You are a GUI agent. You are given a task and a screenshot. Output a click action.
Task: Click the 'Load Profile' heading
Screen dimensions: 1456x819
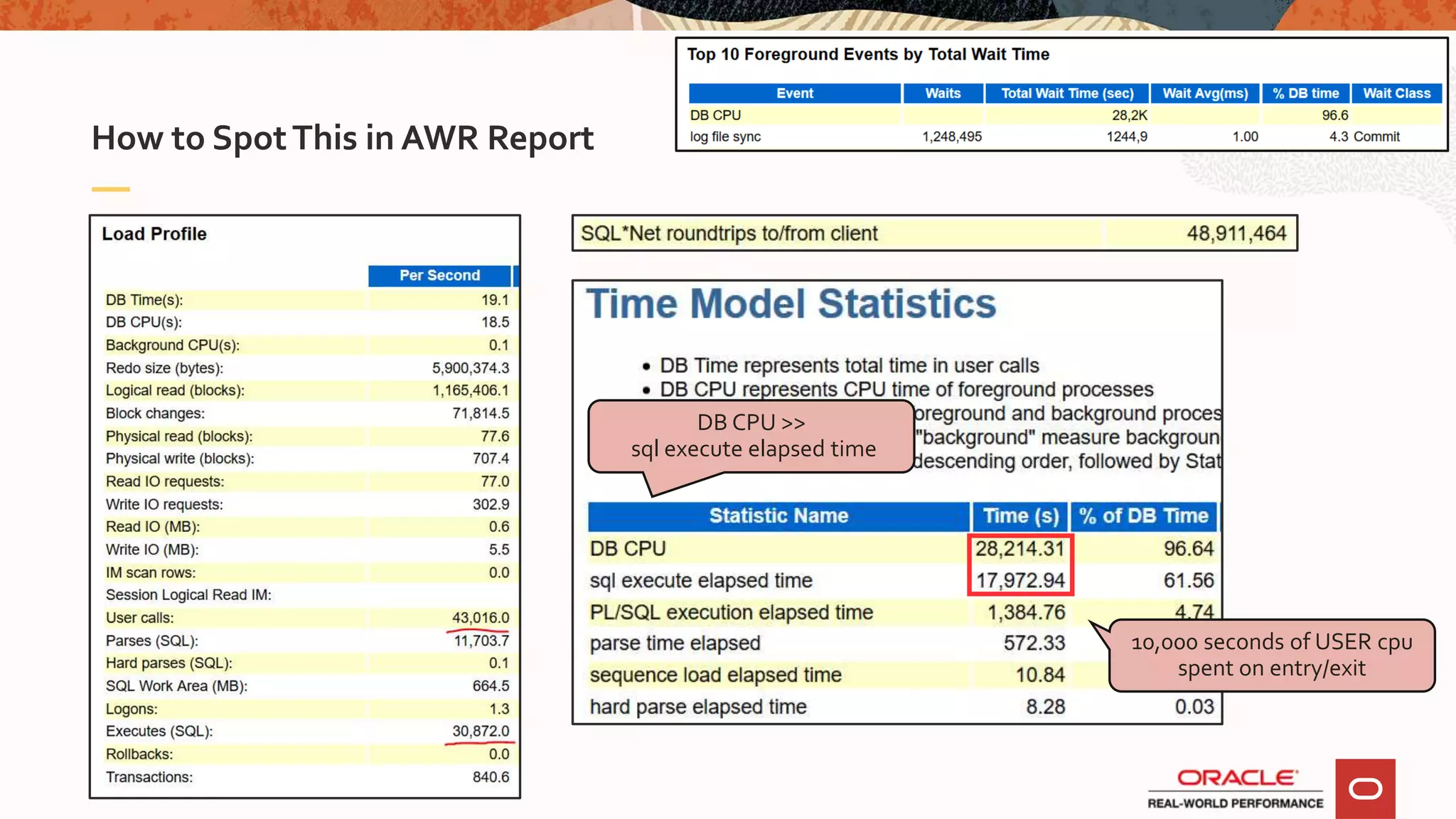point(154,234)
